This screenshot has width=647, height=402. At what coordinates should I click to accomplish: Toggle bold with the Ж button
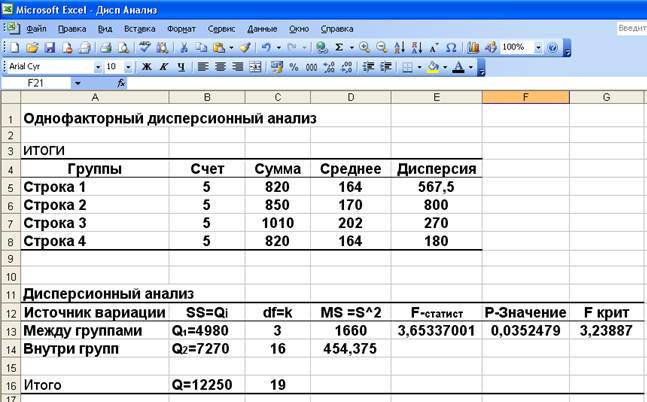(146, 67)
